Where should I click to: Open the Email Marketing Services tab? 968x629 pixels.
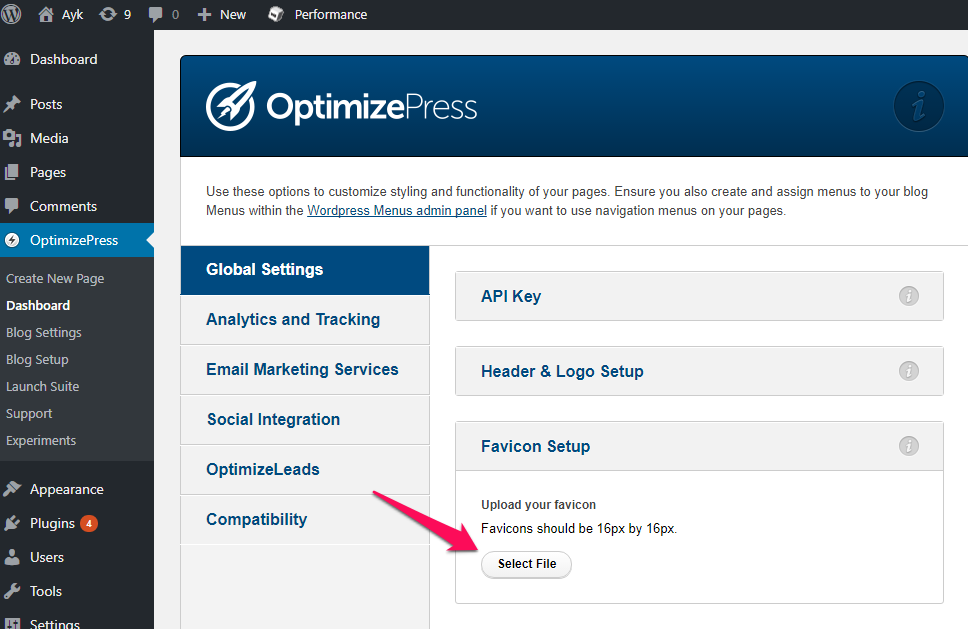[302, 370]
